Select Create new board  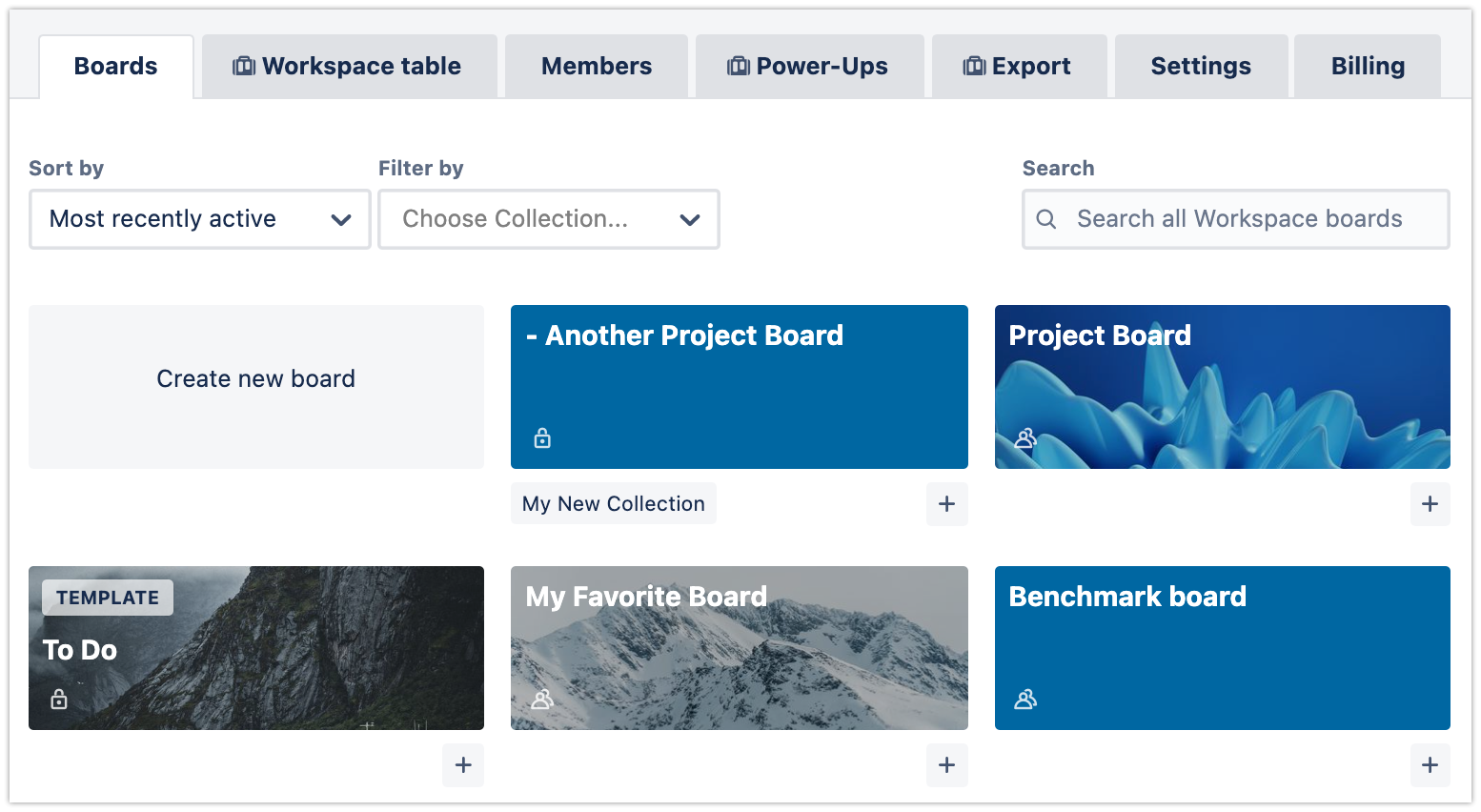coord(255,378)
